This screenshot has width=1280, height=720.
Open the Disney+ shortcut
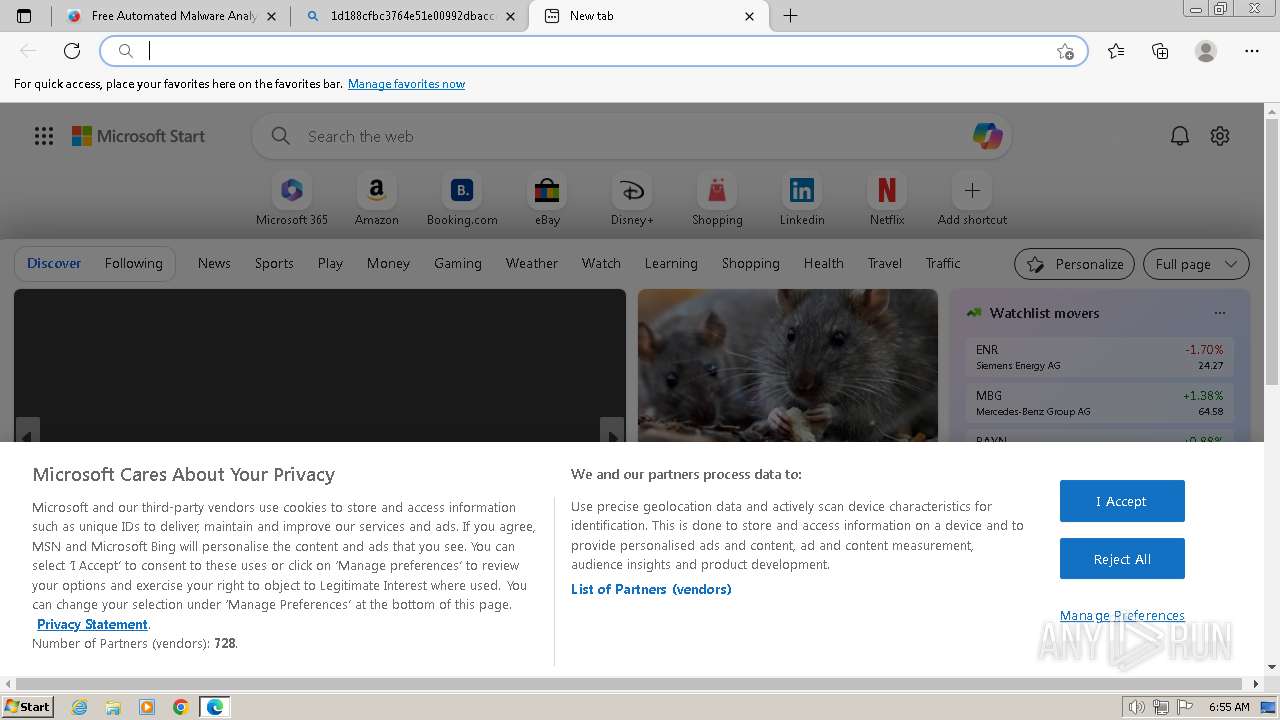coord(632,199)
